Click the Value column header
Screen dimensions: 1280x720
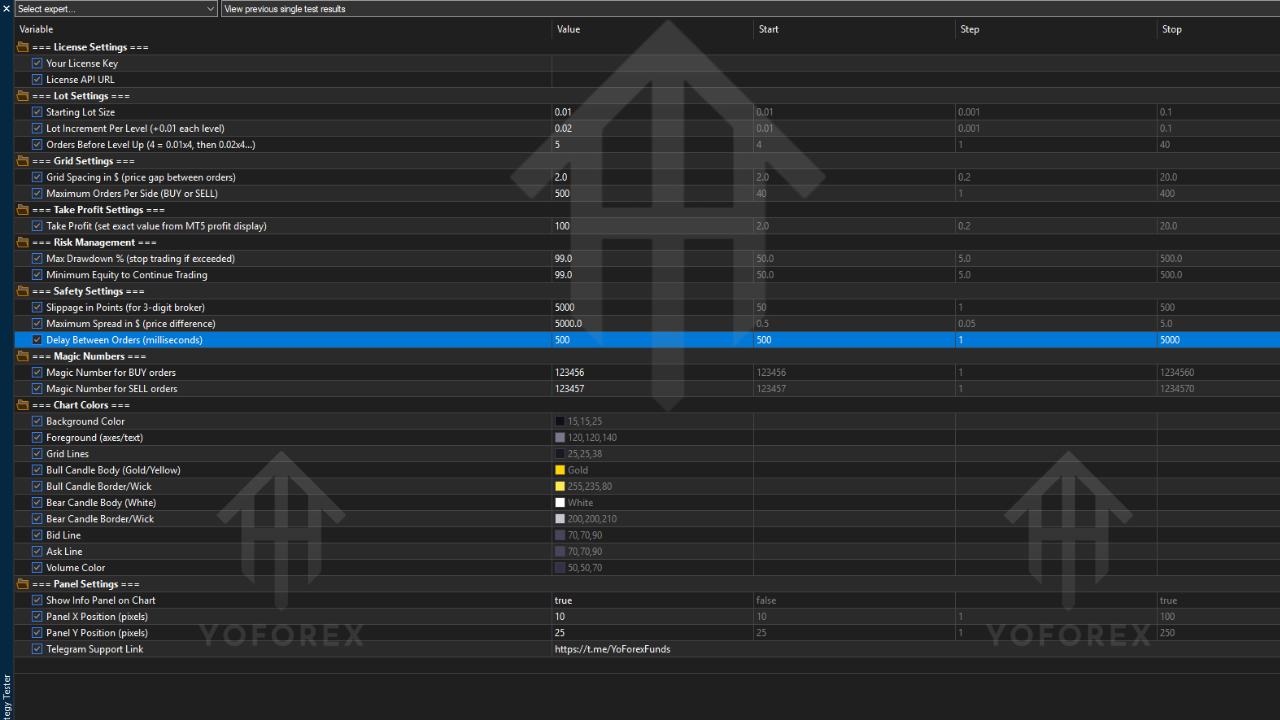tap(568, 29)
